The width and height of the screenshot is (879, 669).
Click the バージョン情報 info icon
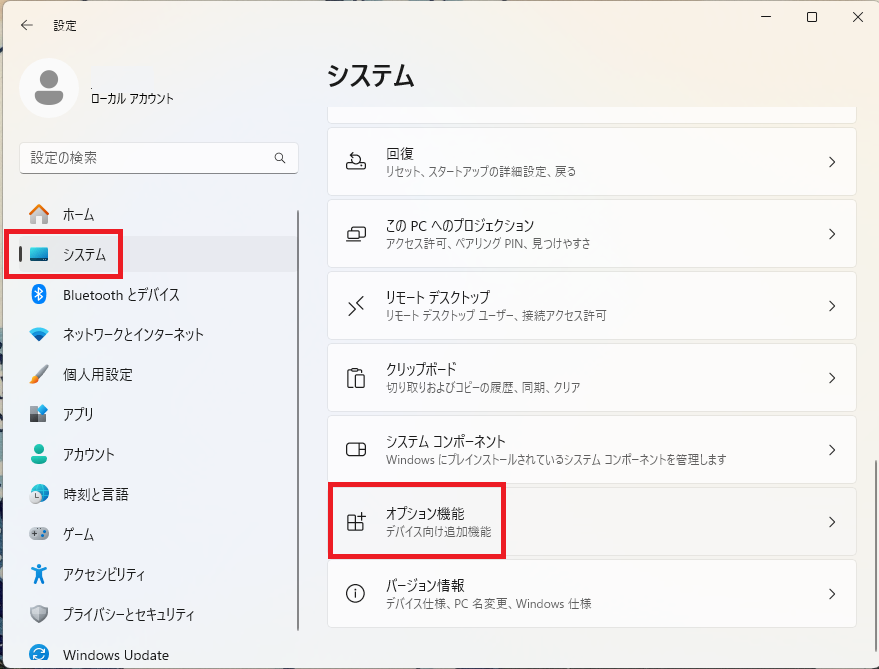coord(355,593)
